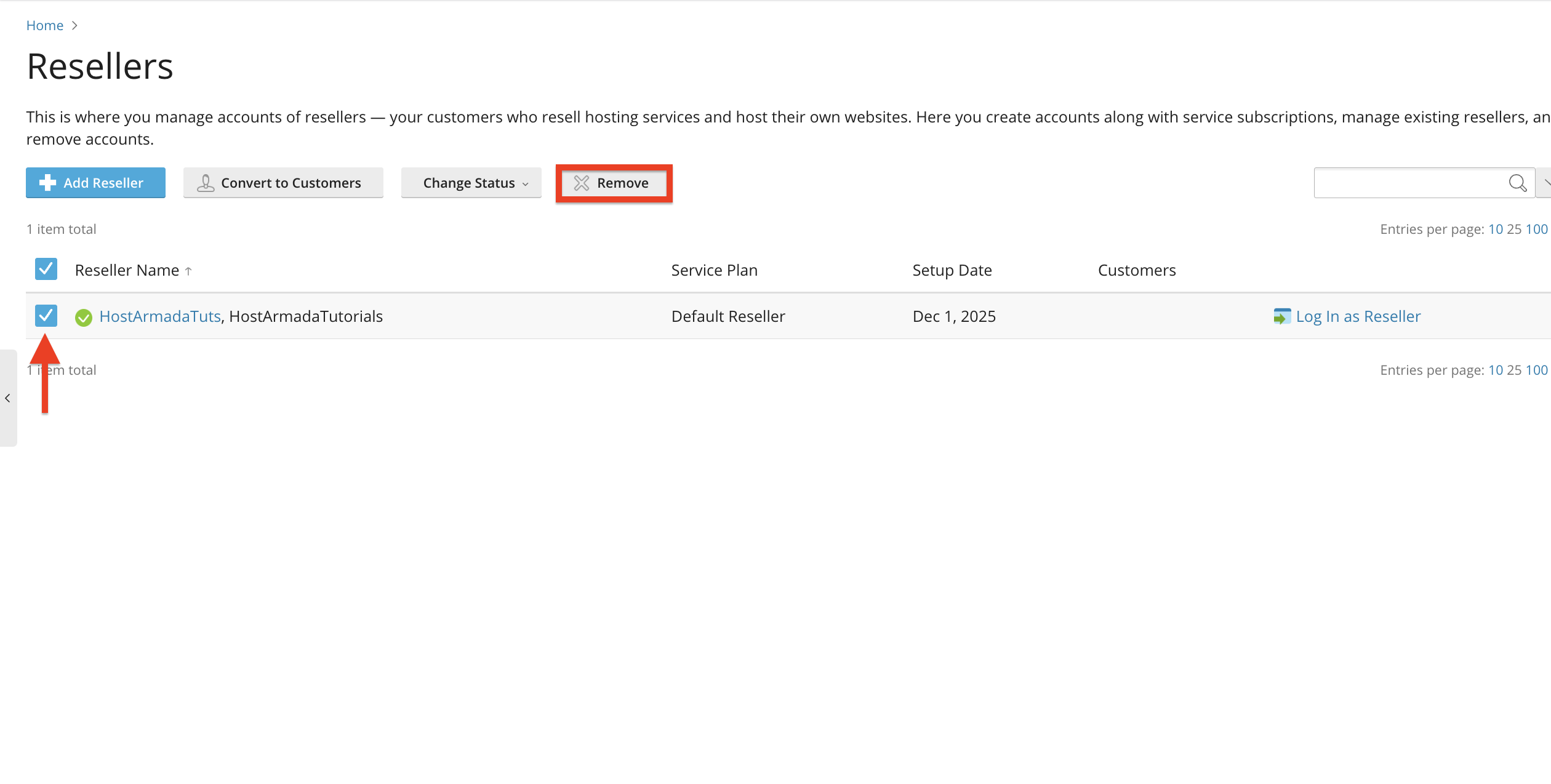Viewport: 1551px width, 784px height.
Task: Sort by Service Plan column
Action: (715, 270)
